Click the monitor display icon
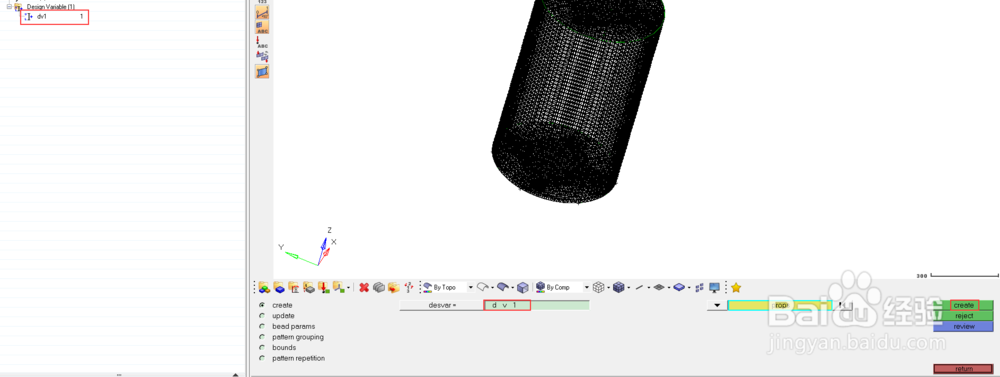This screenshot has width=1000, height=377. 714,288
